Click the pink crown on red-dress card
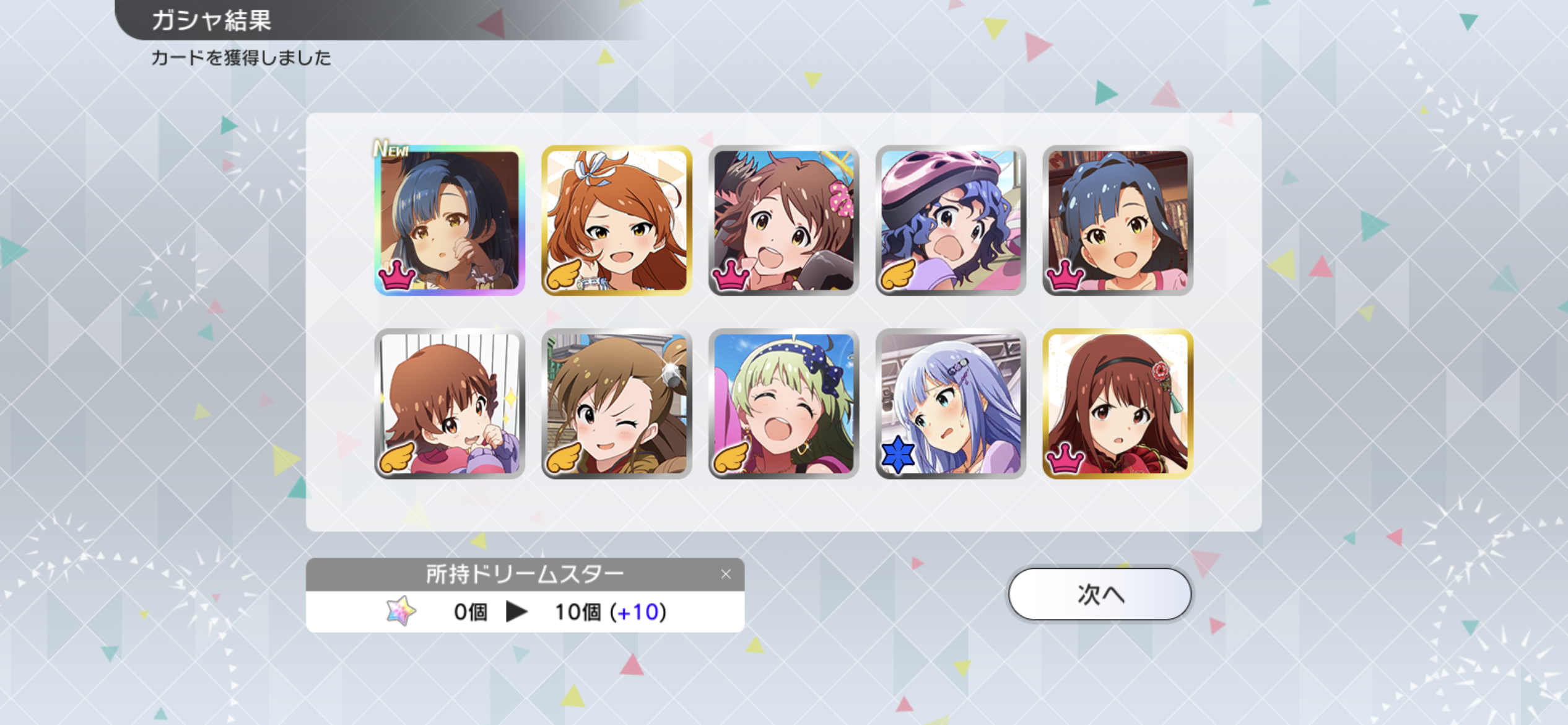 [x=1065, y=459]
